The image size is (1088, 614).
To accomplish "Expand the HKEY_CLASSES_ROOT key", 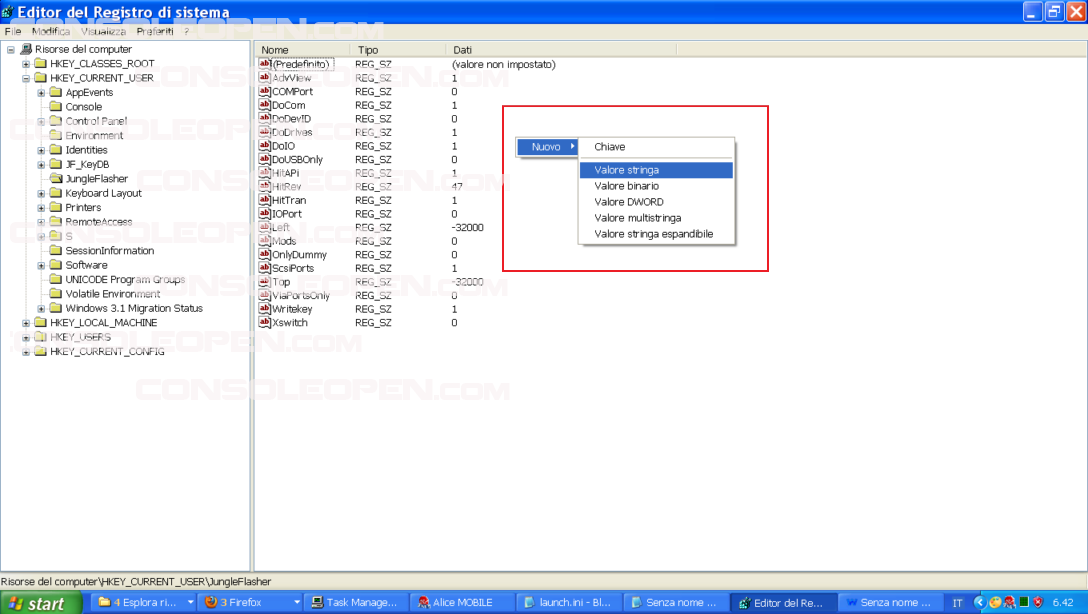I will (26, 64).
